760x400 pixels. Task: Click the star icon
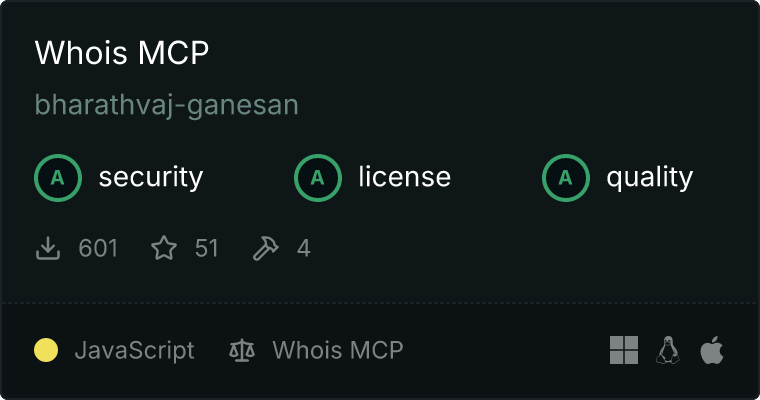(x=164, y=248)
